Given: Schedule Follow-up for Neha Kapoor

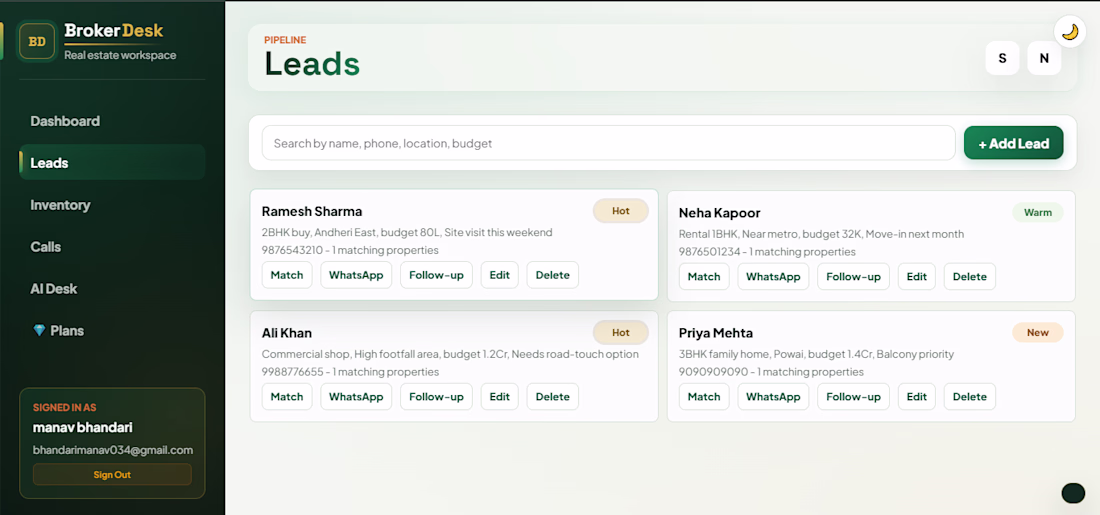Looking at the screenshot, I should click(x=853, y=276).
